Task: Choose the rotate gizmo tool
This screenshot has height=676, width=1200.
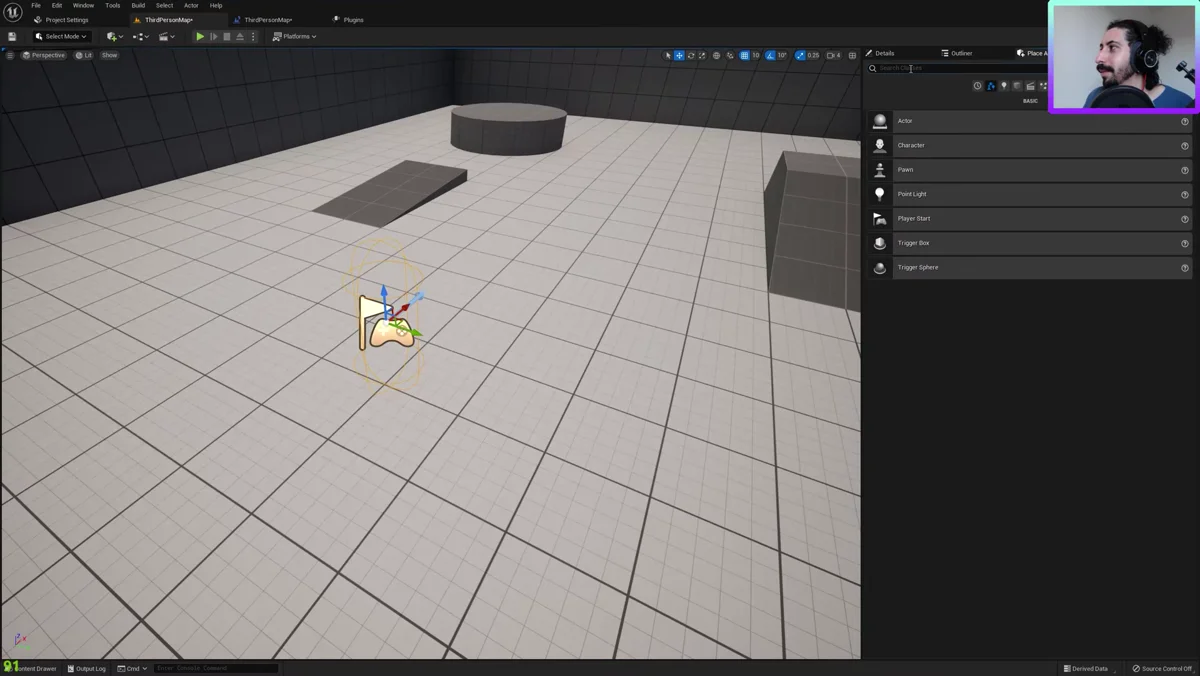Action: [x=690, y=55]
